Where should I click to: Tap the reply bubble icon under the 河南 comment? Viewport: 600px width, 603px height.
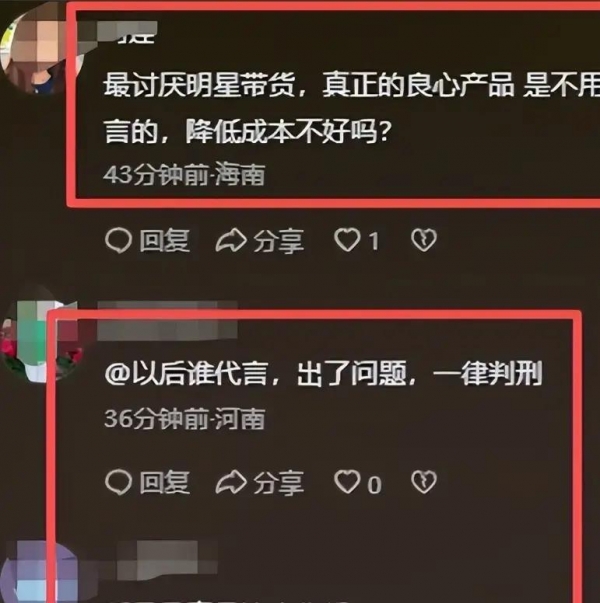pyautogui.click(x=118, y=482)
